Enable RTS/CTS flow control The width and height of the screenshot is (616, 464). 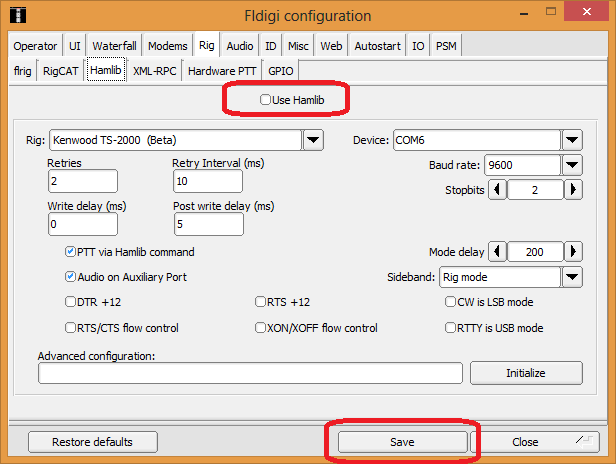(x=70, y=327)
